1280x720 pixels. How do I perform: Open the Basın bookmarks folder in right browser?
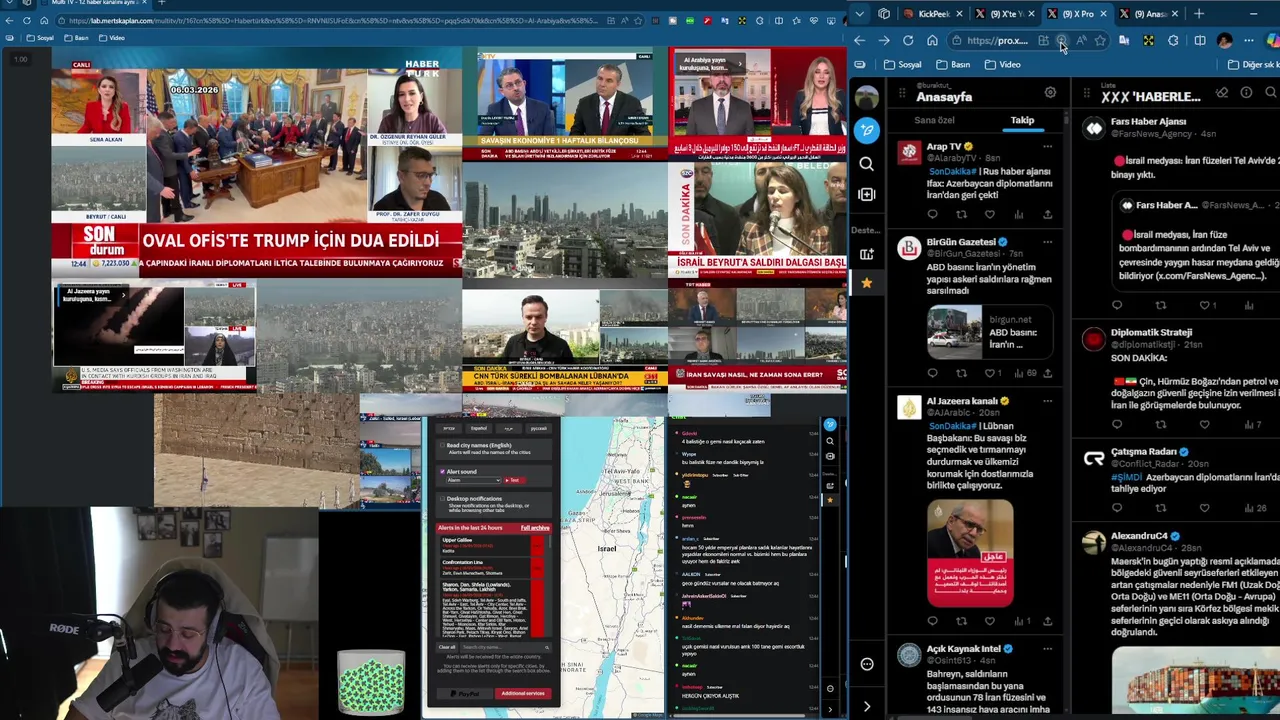pyautogui.click(x=953, y=64)
